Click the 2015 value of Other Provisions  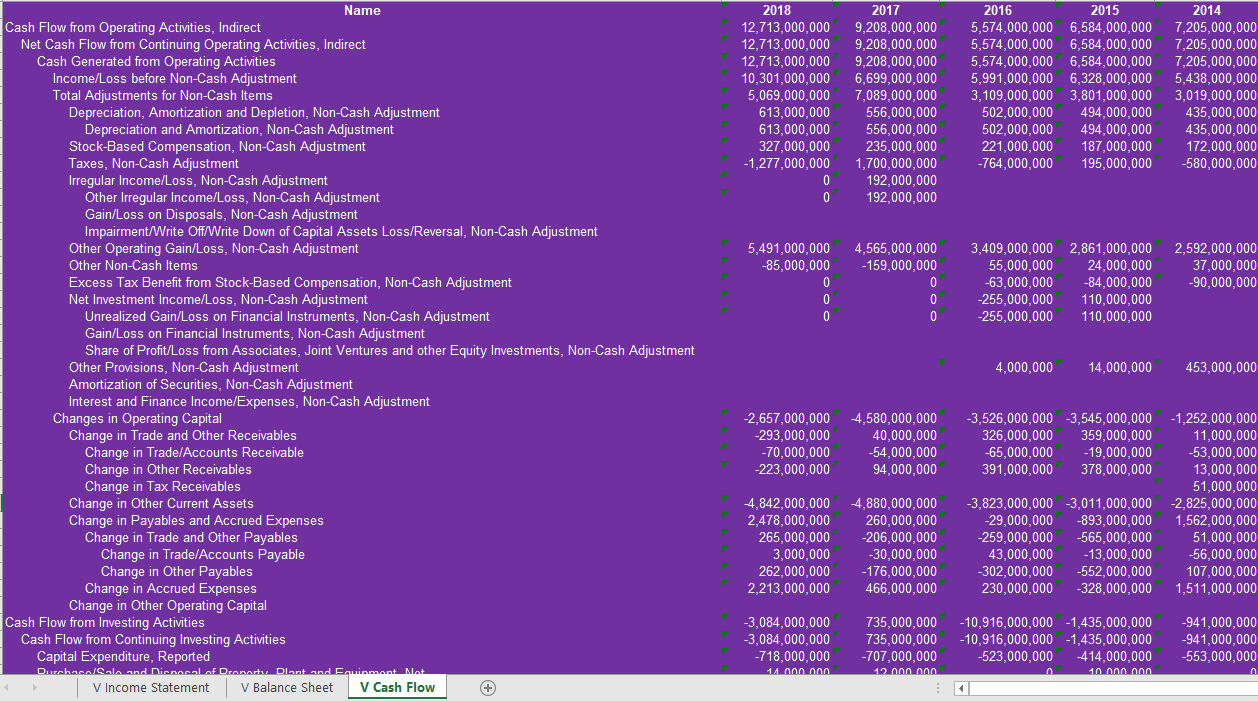click(1103, 367)
